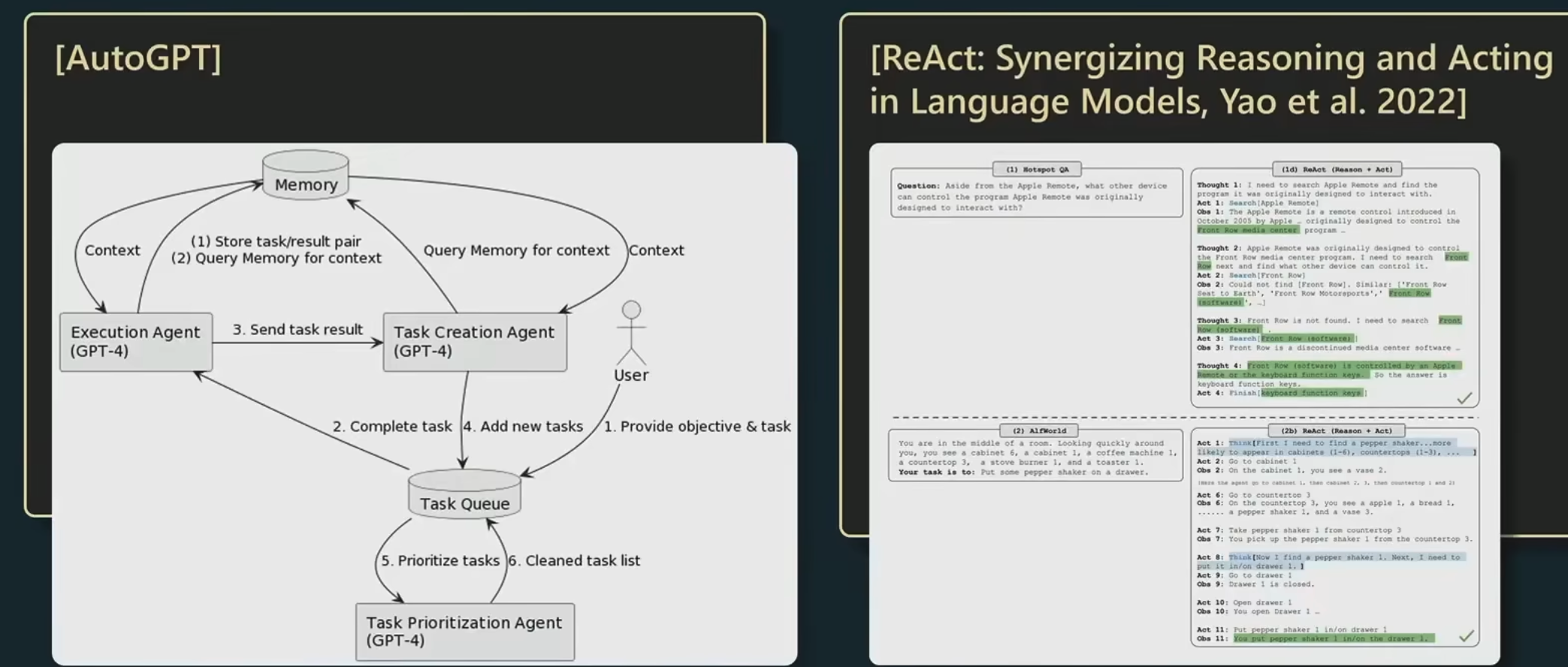
Task: Select the '(1d) ReAct (Reason + Act)' header
Action: 1337,169
